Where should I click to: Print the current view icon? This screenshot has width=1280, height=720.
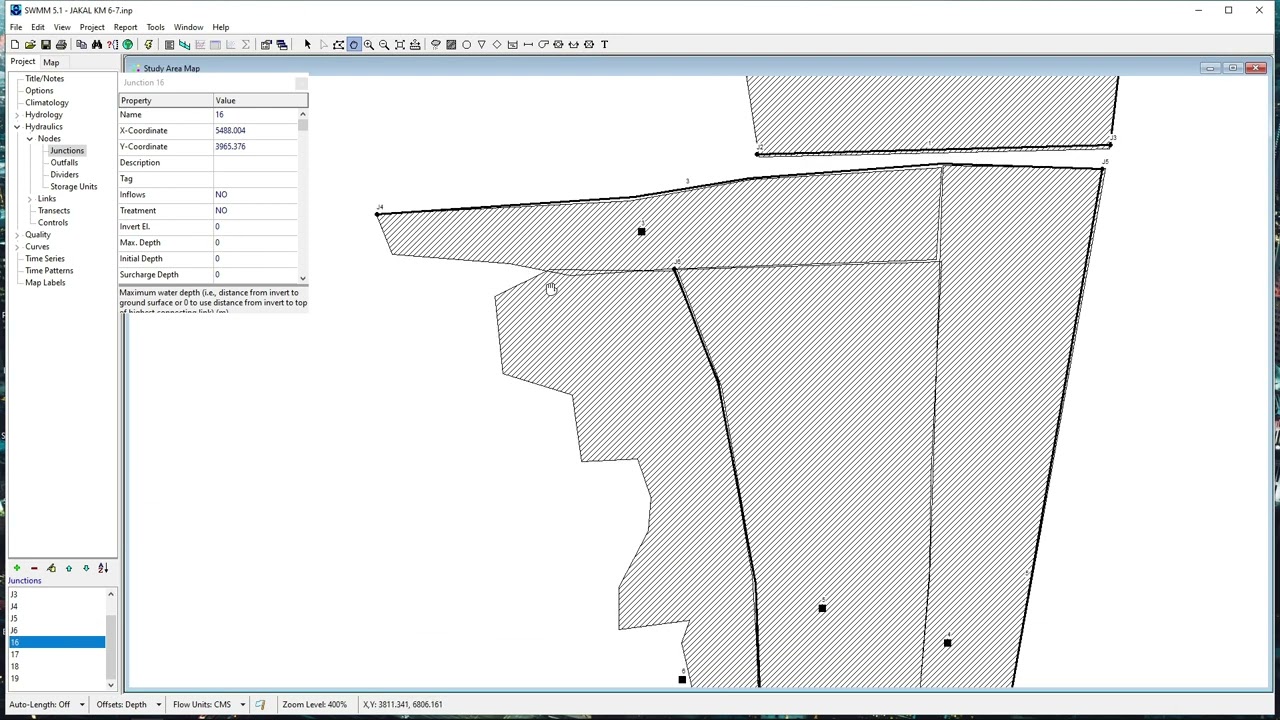[x=61, y=44]
